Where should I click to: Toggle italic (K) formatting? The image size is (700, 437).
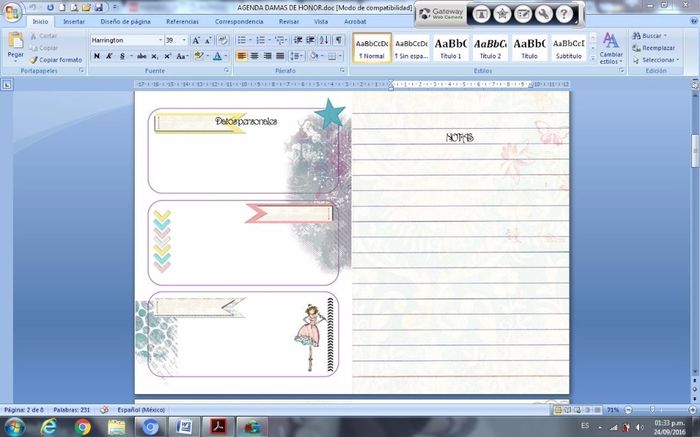click(x=109, y=56)
